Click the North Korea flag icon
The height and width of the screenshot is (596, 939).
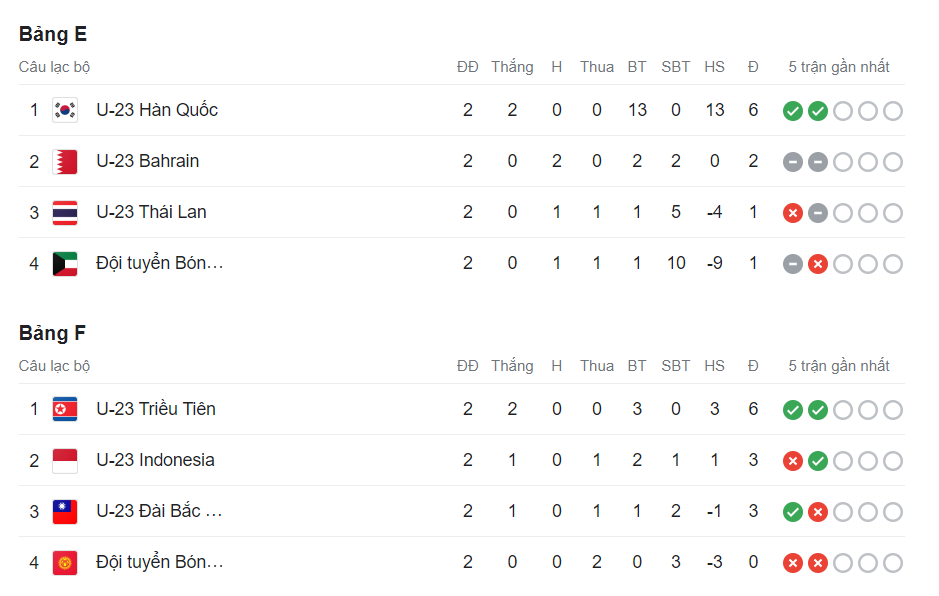(x=65, y=409)
